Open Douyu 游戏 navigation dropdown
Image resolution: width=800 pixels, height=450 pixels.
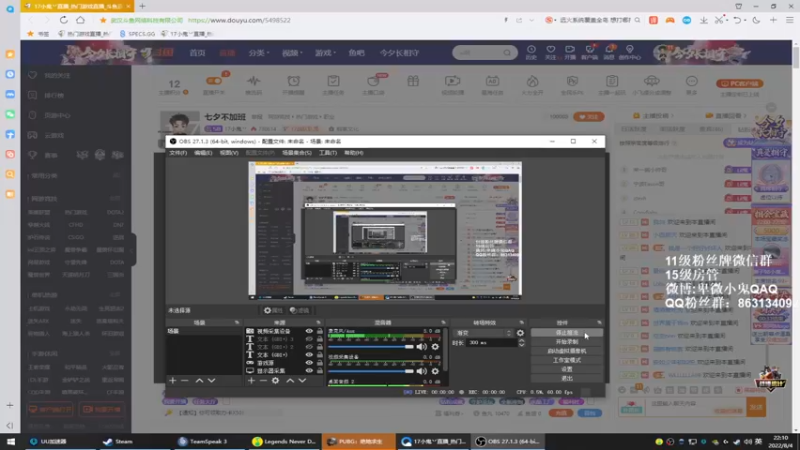tap(324, 53)
